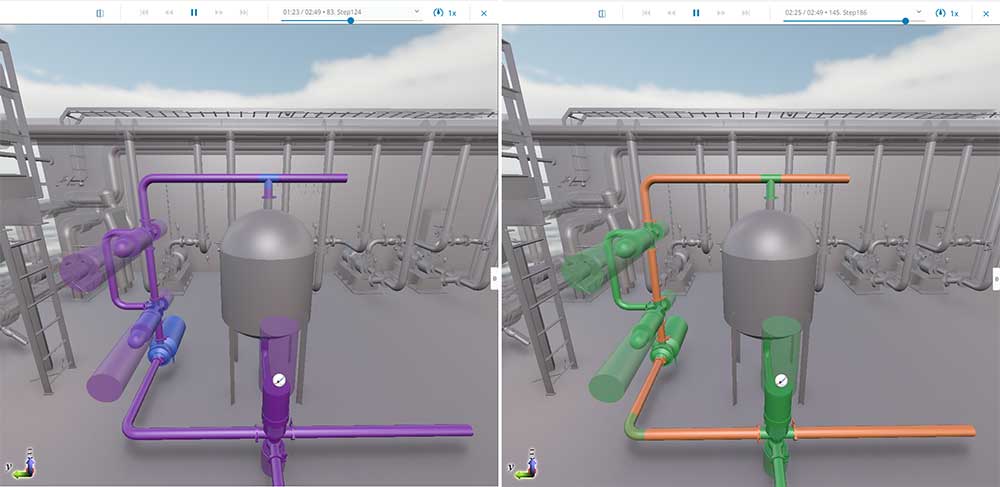Click the pressure gauge on purple valve
The height and width of the screenshot is (487, 1000).
tap(278, 380)
